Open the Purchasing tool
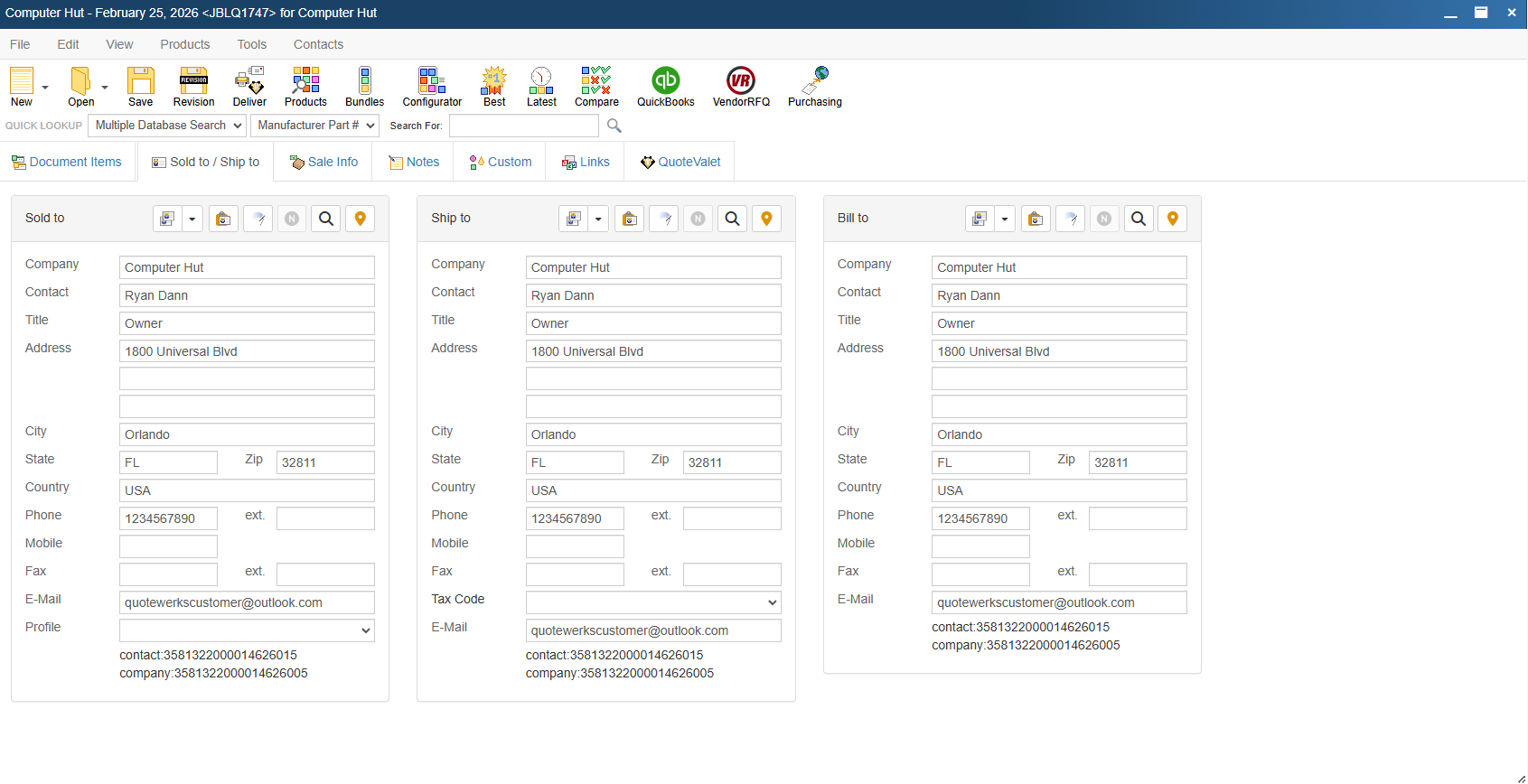Viewport: 1528px width, 784px height. (x=814, y=86)
